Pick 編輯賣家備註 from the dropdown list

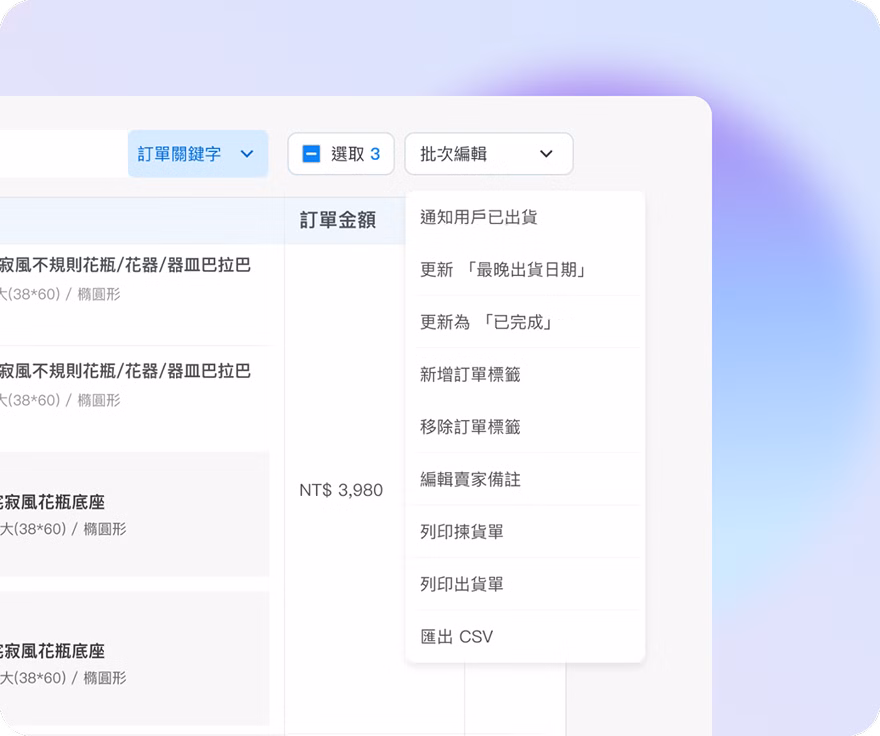click(525, 479)
